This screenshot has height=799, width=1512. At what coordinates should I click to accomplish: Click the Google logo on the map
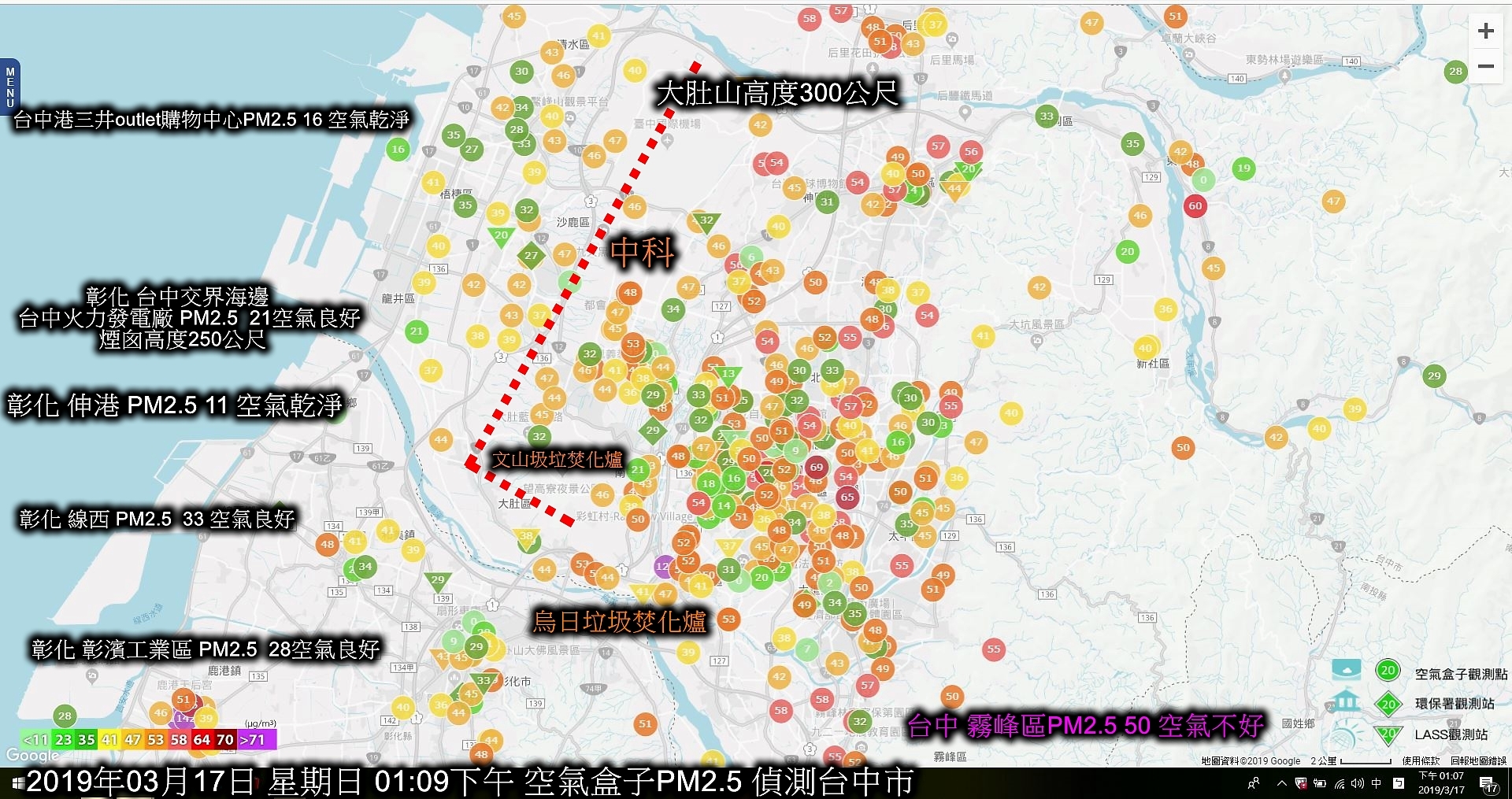coord(32,755)
